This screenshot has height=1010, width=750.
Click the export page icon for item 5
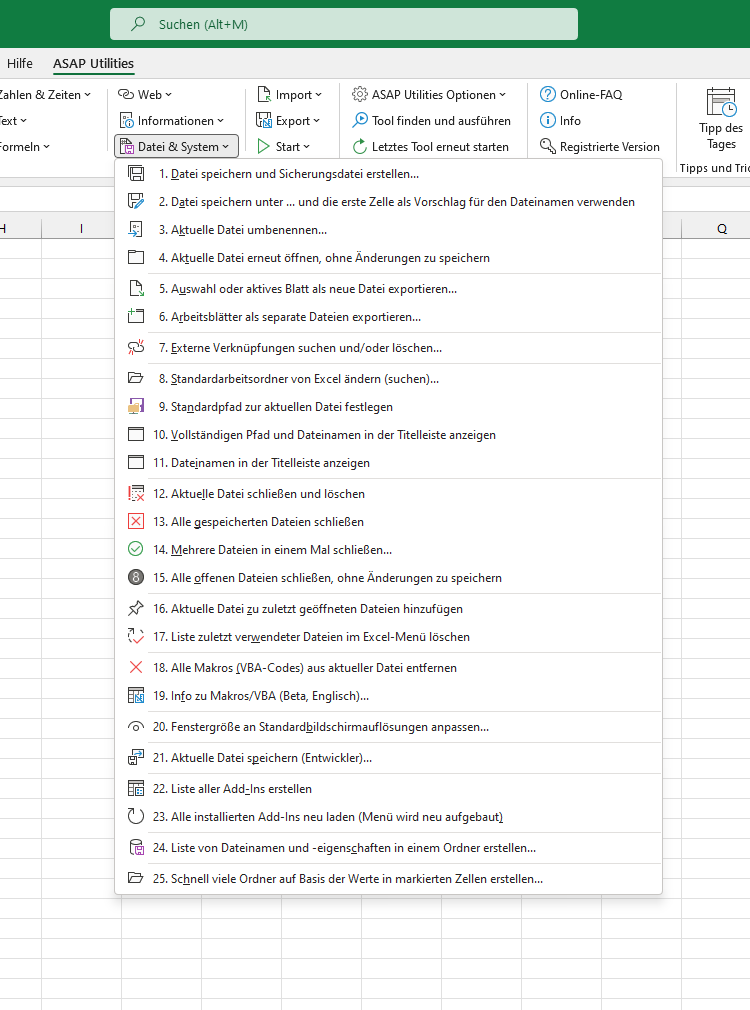click(136, 289)
